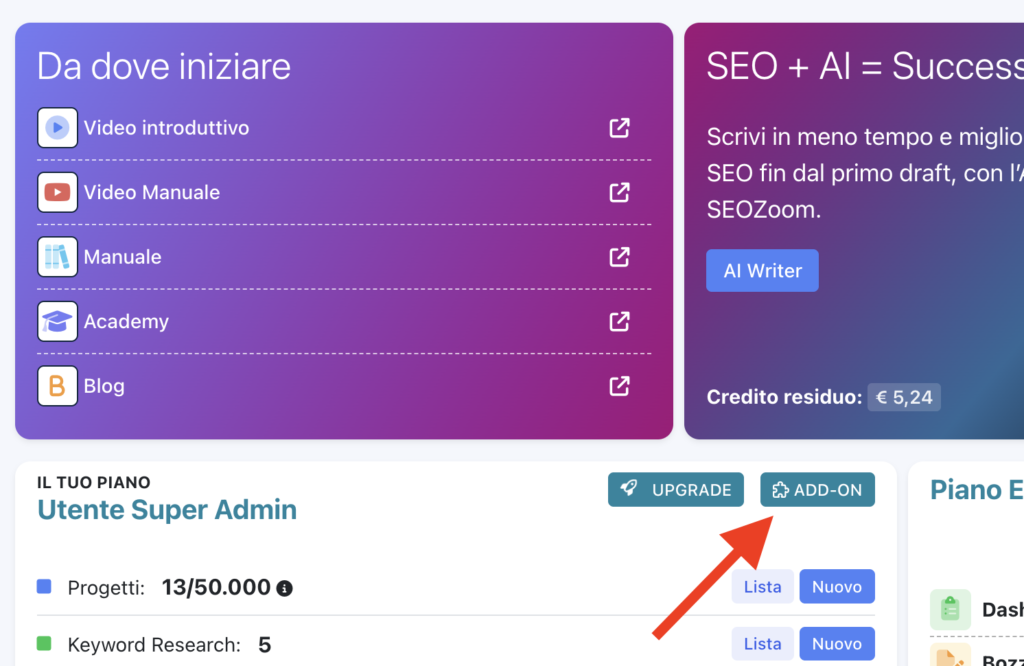The image size is (1024, 666).
Task: Open the Progetti Lista button
Action: click(x=762, y=587)
